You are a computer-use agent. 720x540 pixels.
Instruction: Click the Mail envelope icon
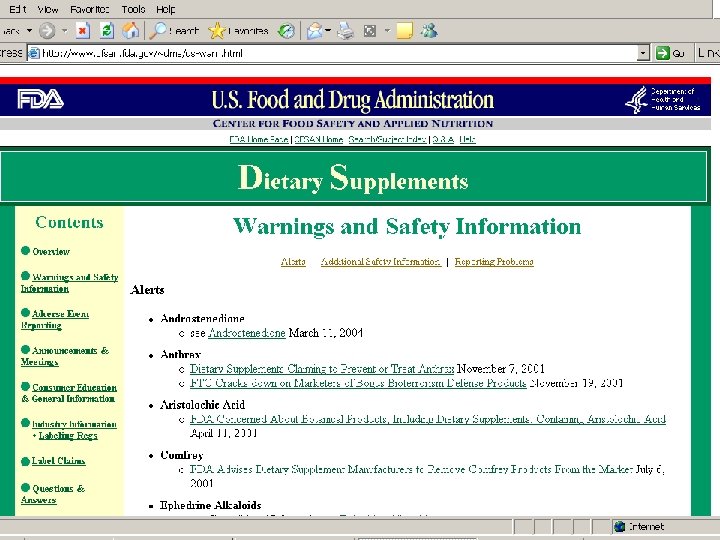click(x=315, y=31)
